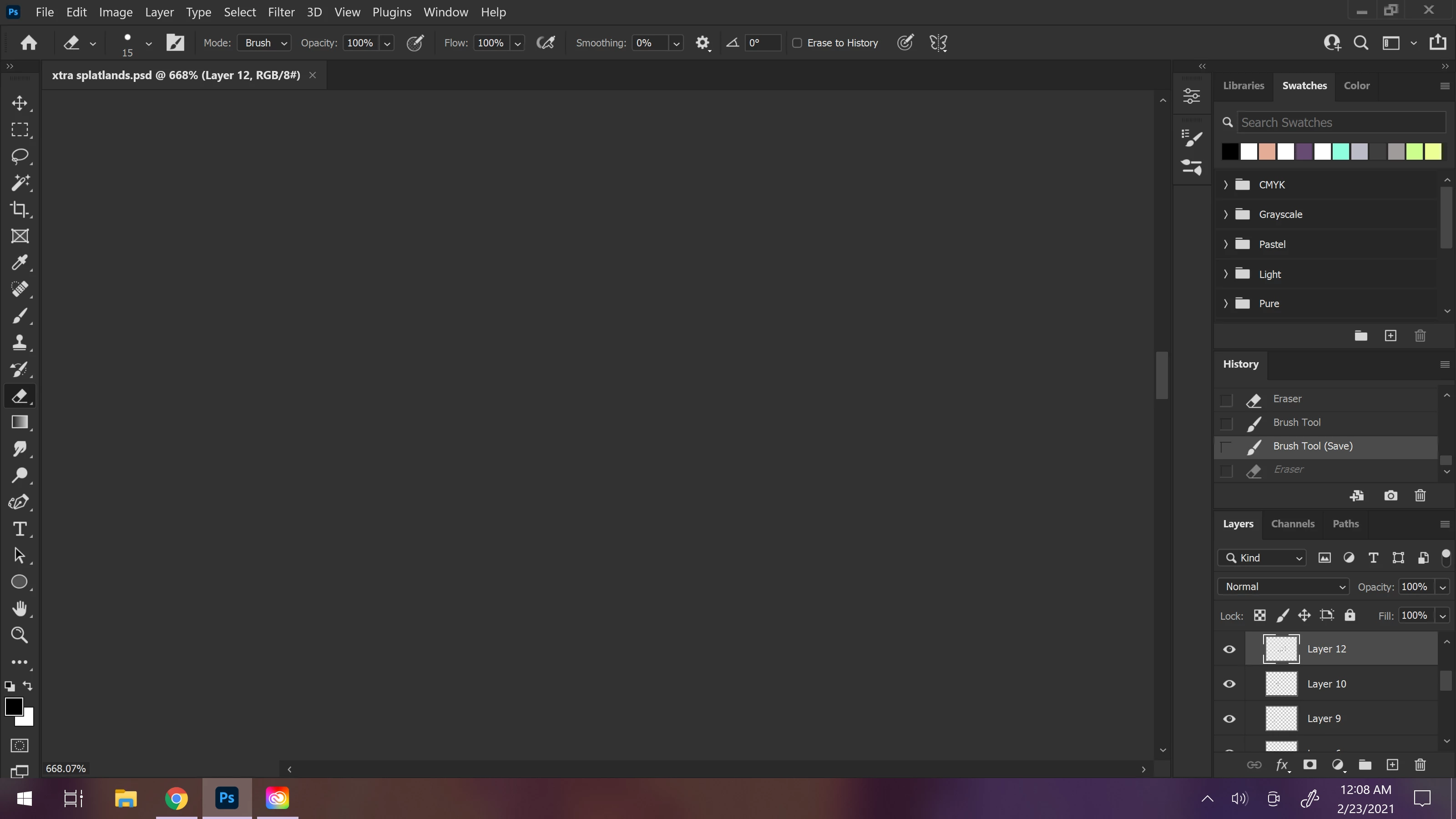Hide Layer 10 with the eye icon
The image size is (1456, 819).
tap(1229, 684)
